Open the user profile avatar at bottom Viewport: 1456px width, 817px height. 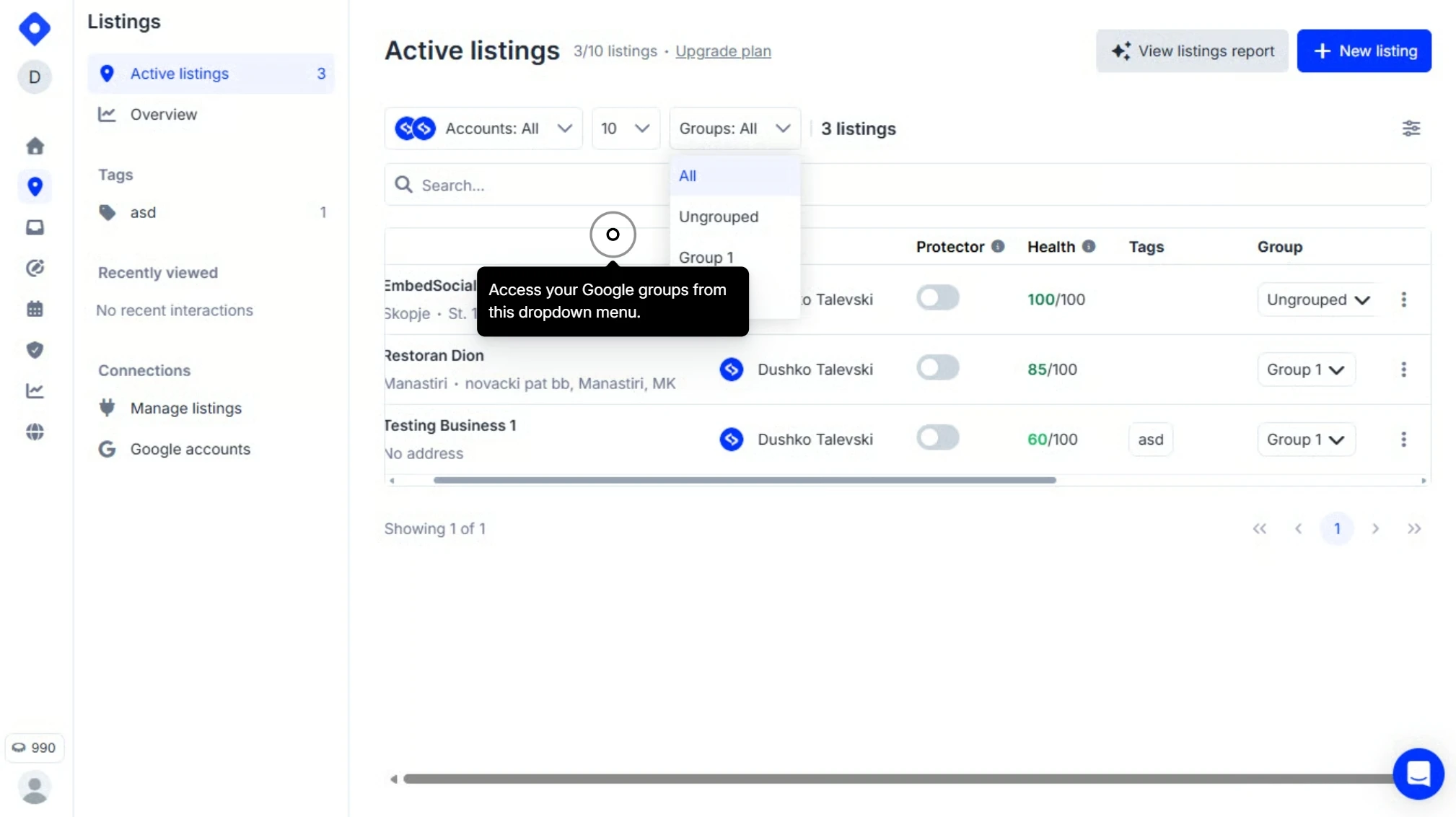tap(35, 787)
